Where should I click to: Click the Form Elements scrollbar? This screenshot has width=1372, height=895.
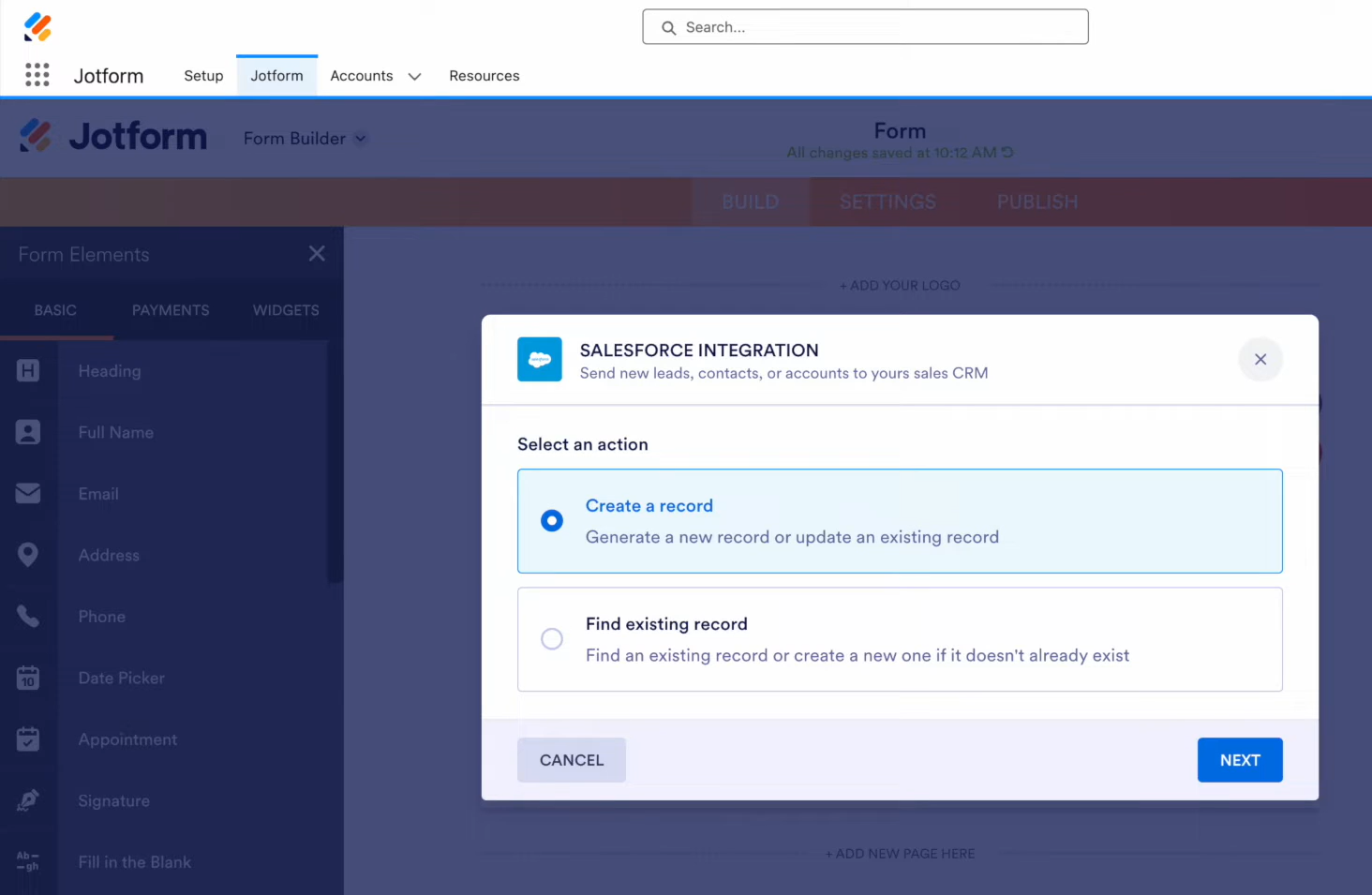[x=336, y=462]
